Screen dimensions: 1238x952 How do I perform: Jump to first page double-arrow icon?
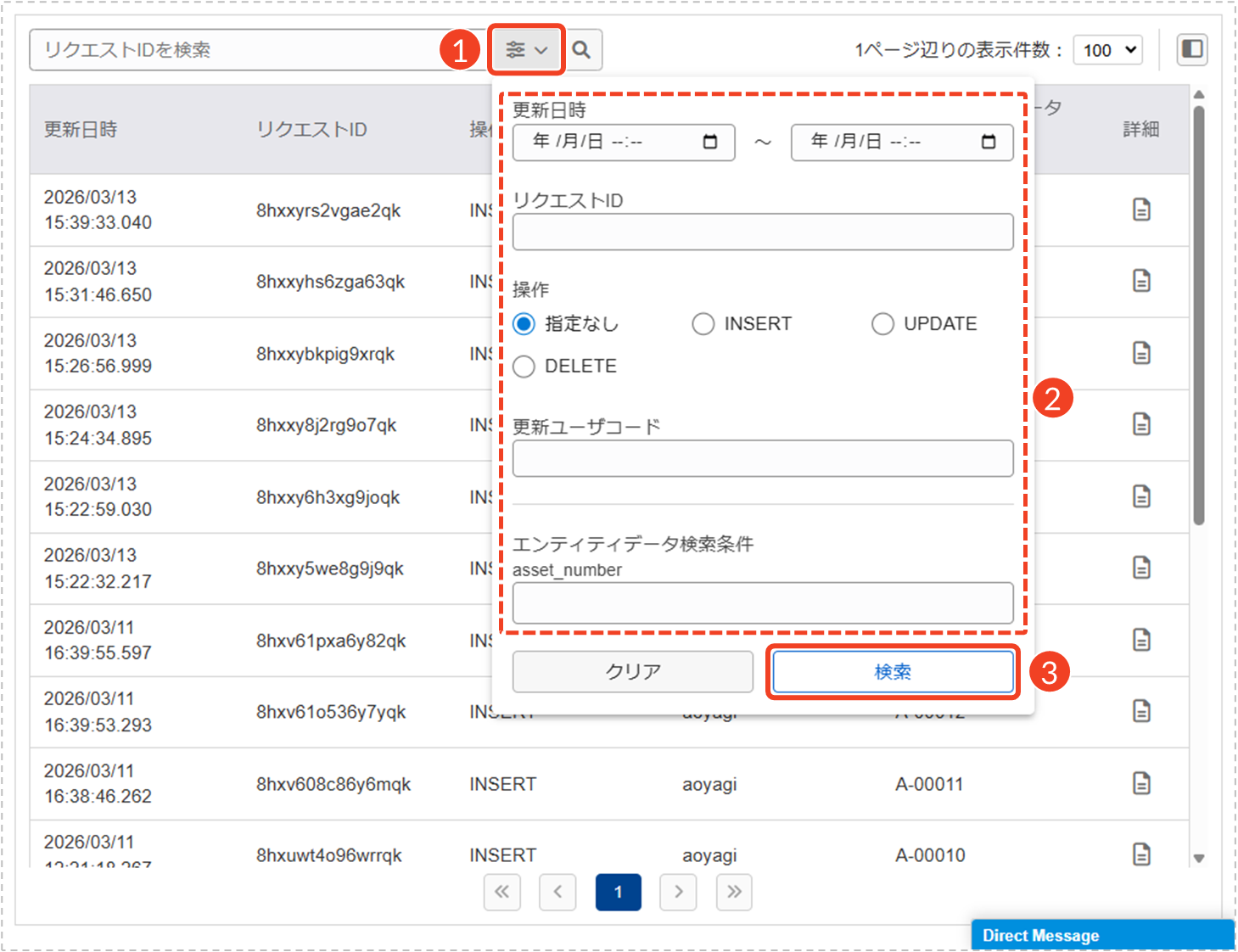501,892
